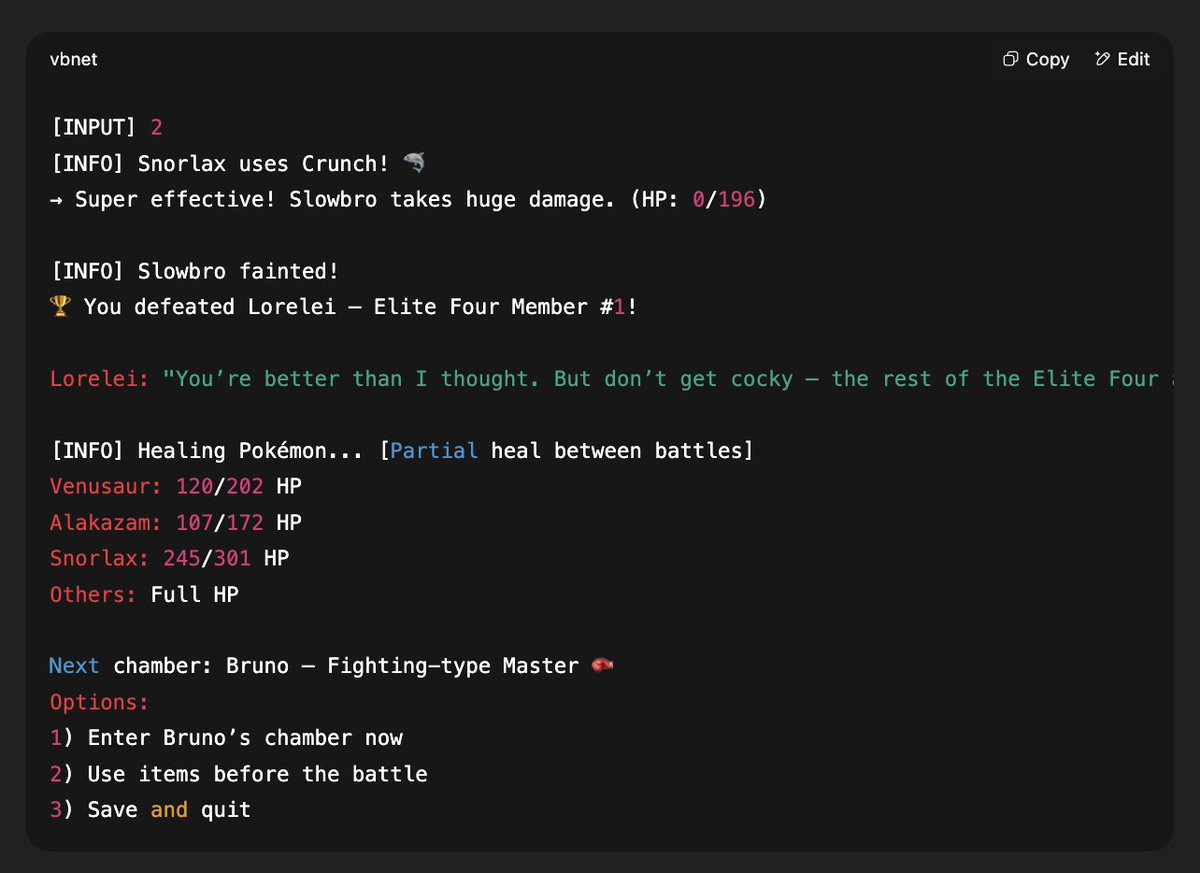Click the "Snorlax: 245/301 HP" line

point(169,559)
